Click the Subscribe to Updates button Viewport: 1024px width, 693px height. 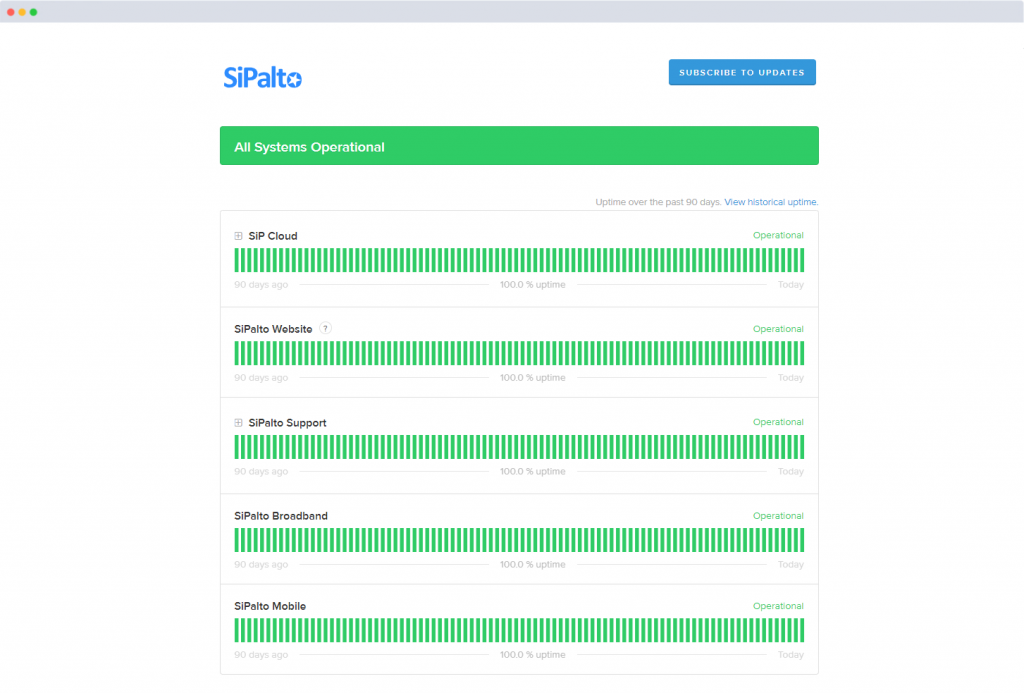coord(741,72)
